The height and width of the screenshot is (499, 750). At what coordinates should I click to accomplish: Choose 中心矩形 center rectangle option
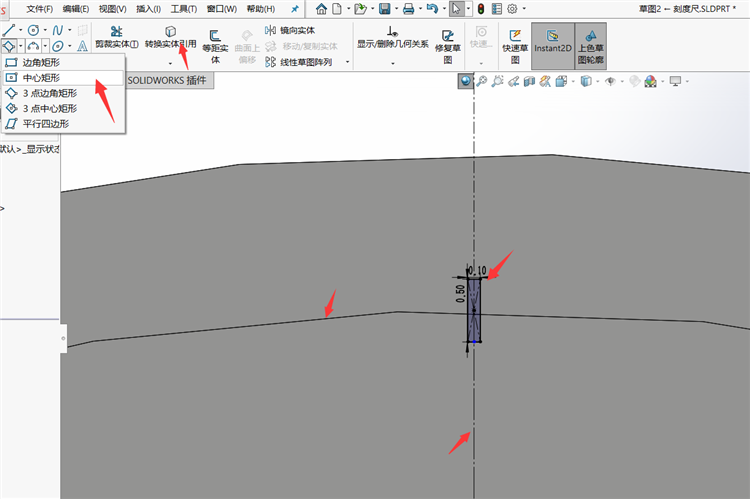tap(64, 78)
